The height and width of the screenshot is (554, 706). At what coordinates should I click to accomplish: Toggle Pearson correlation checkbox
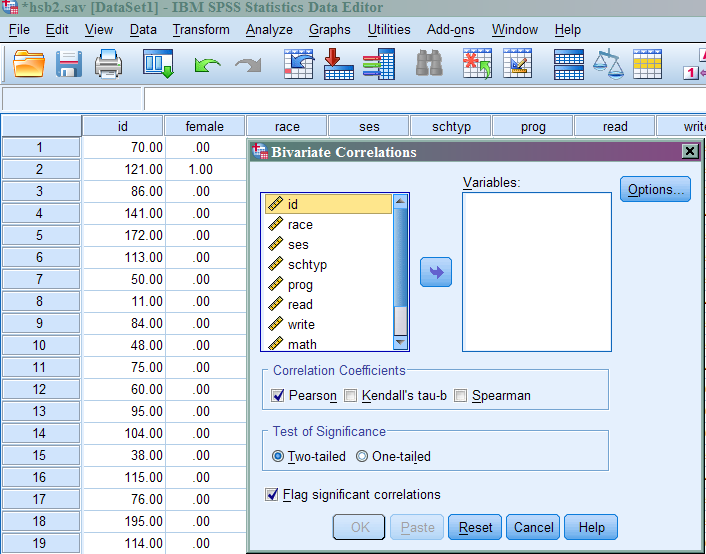point(278,395)
